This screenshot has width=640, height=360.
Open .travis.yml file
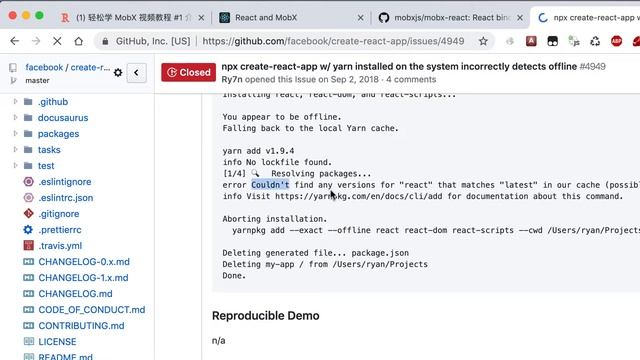point(60,246)
